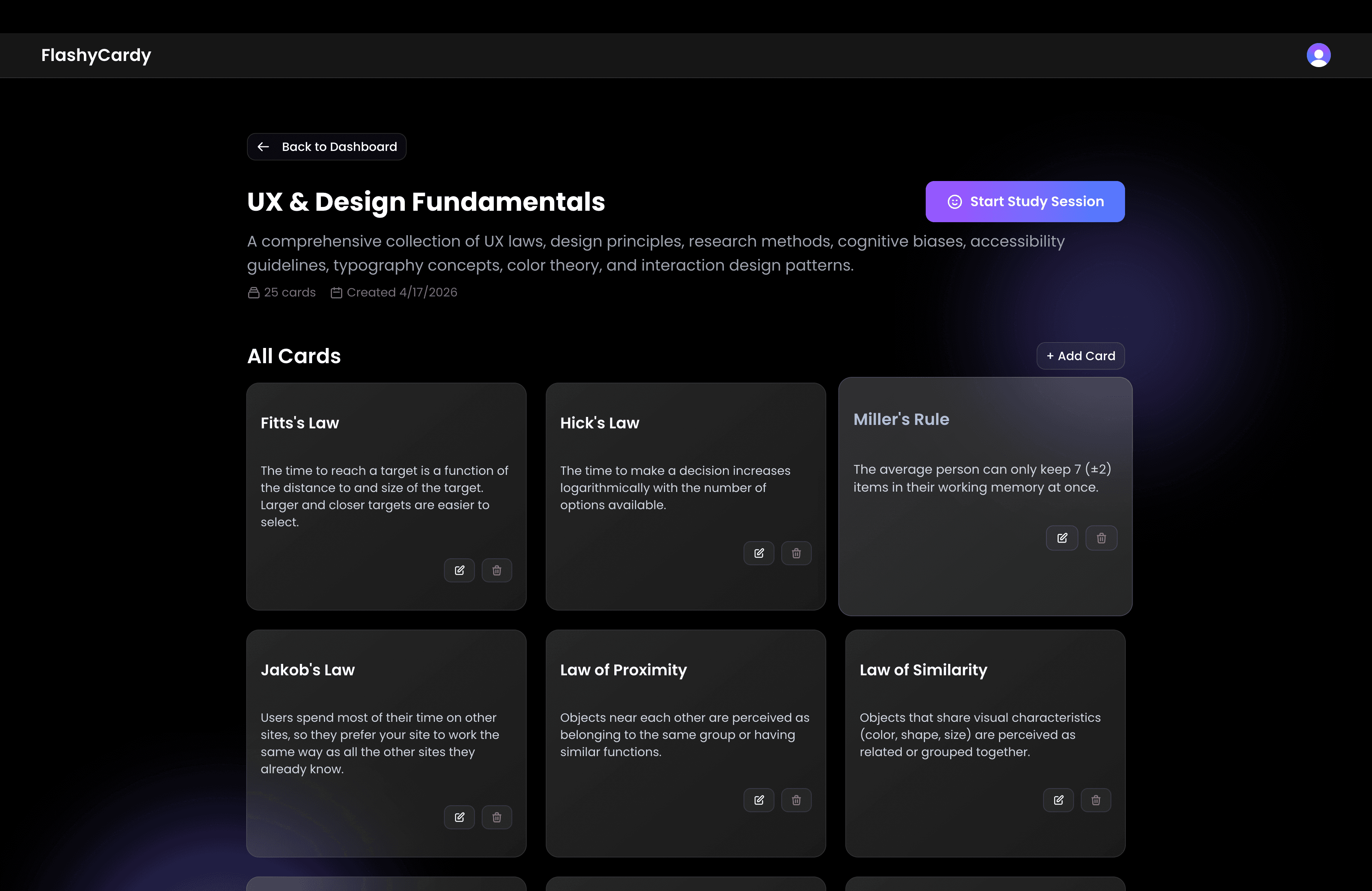Open the user profile avatar
1372x891 pixels.
tap(1318, 55)
